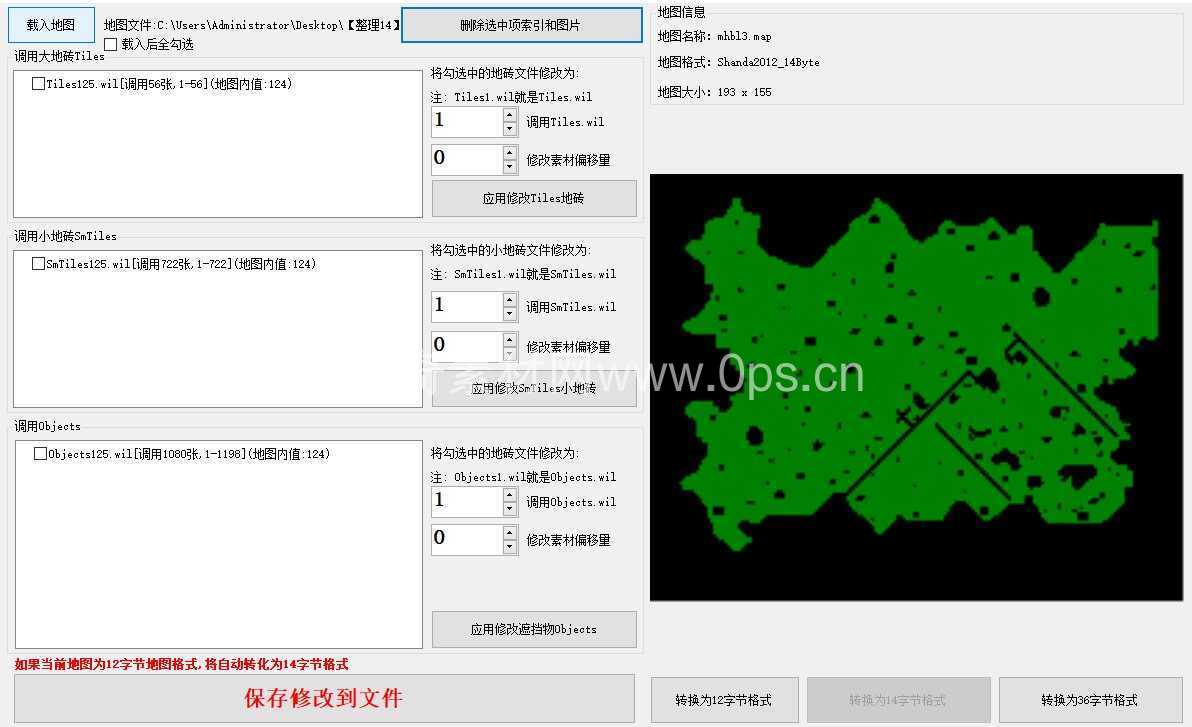Image resolution: width=1192 pixels, height=727 pixels.
Task: Check the Tiles125.wil list item
Action: coord(38,85)
